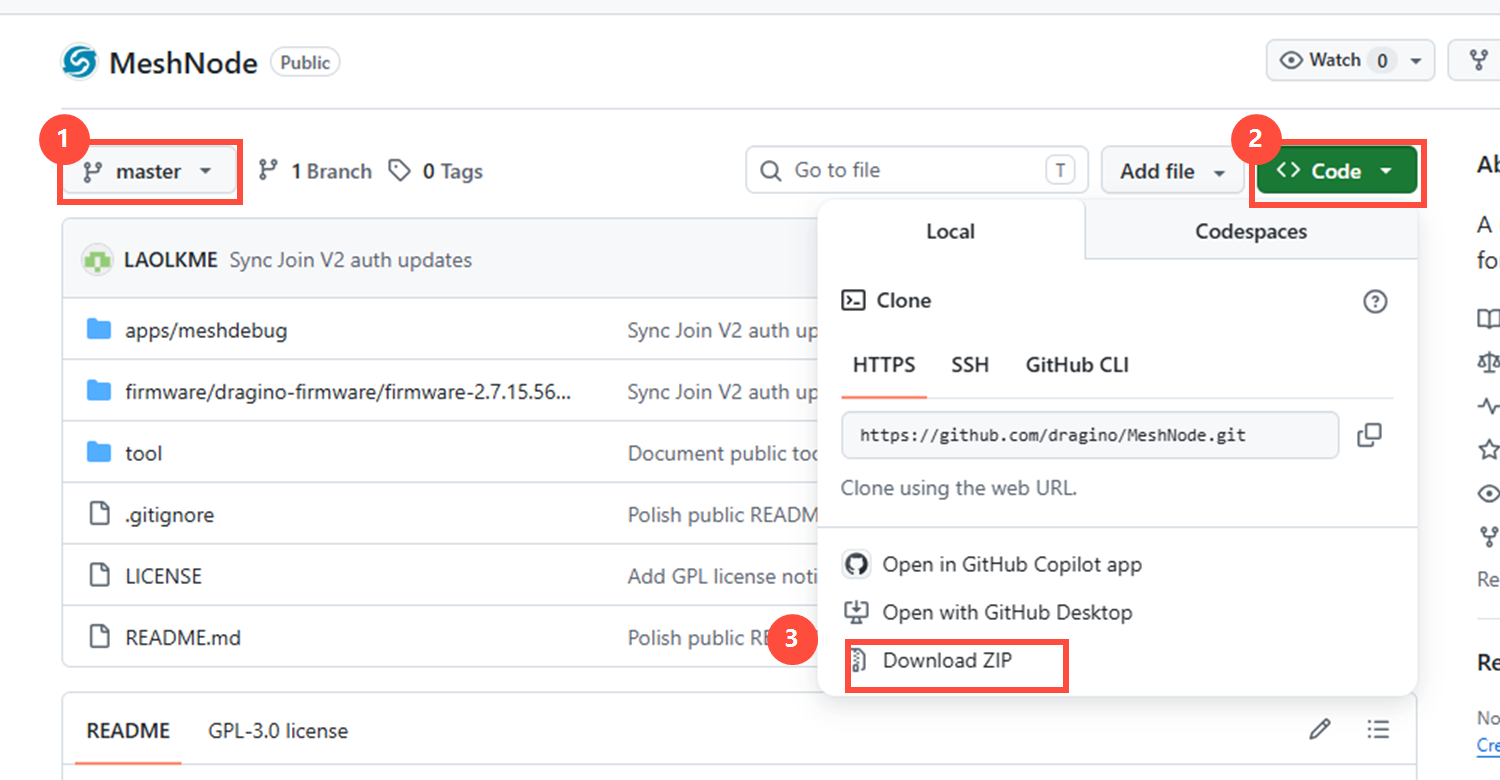Click the fork icon button
1500x780 pixels.
click(x=1479, y=61)
